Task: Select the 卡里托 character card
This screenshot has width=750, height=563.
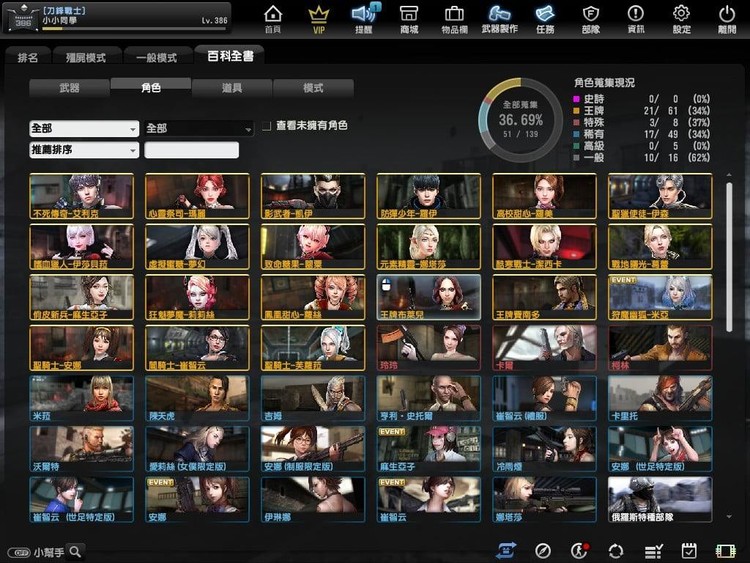Action: coord(660,398)
